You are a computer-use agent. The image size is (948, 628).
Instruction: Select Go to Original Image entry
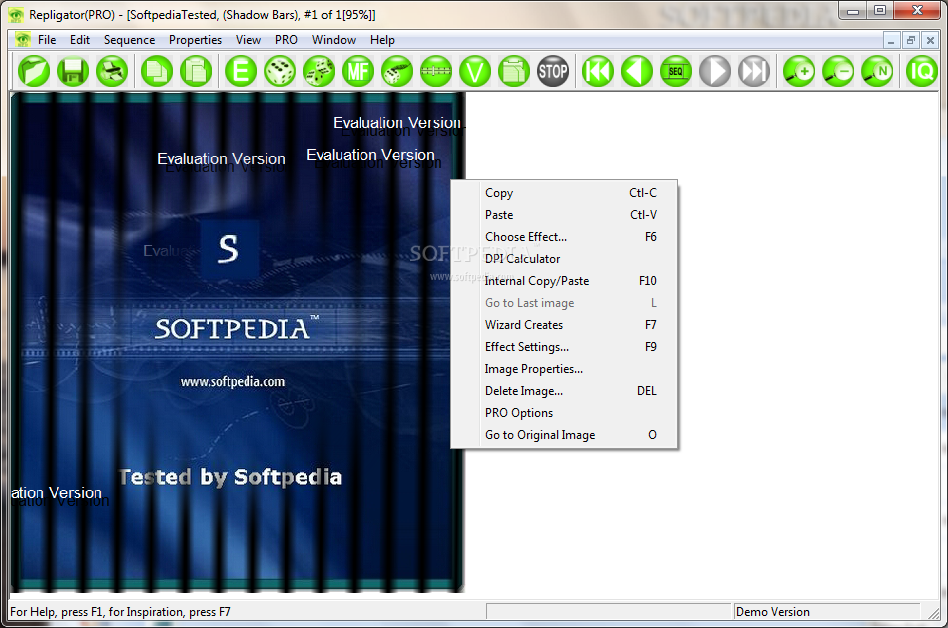pos(564,435)
